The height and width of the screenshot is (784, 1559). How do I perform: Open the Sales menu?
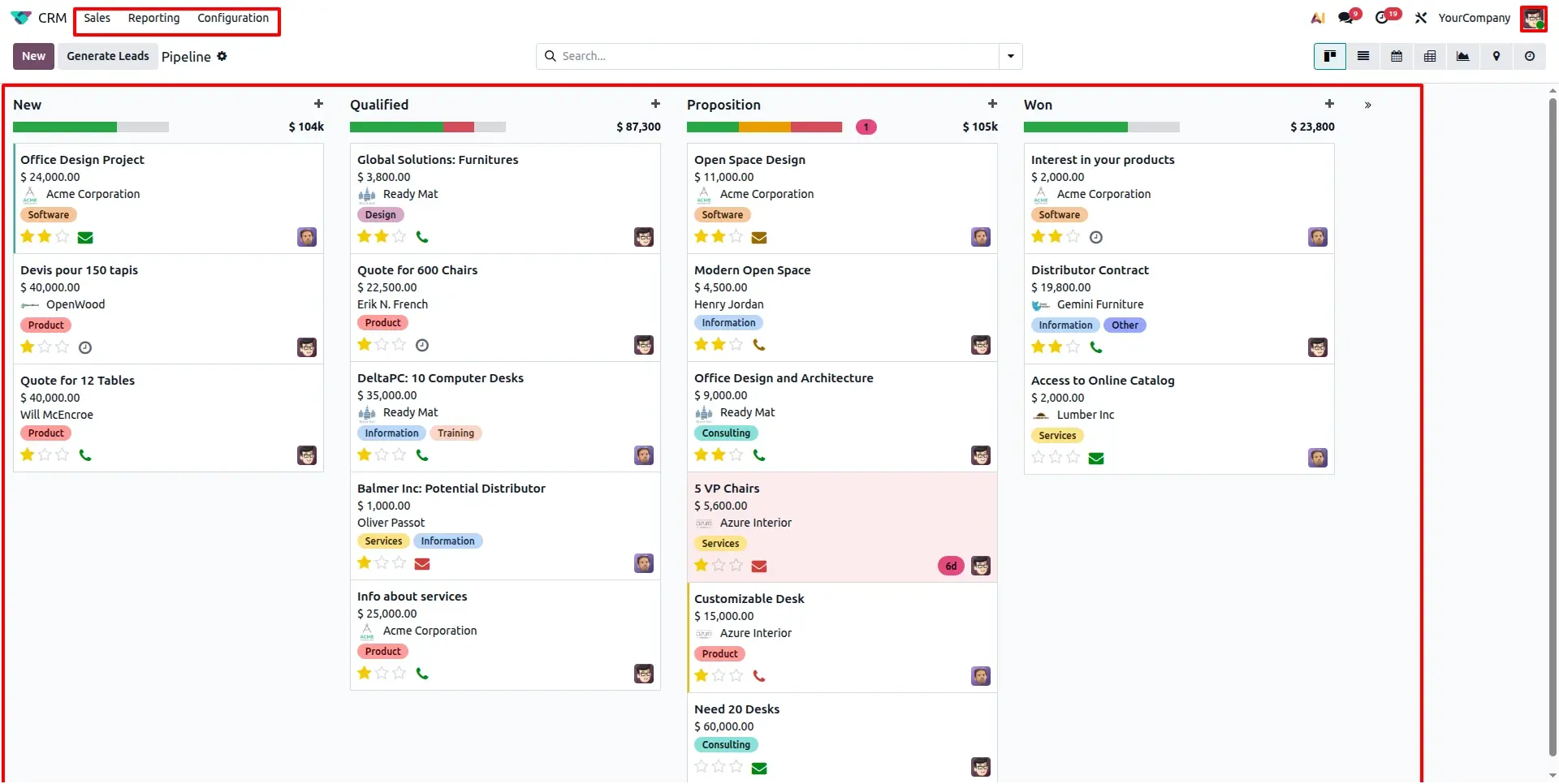[x=97, y=18]
